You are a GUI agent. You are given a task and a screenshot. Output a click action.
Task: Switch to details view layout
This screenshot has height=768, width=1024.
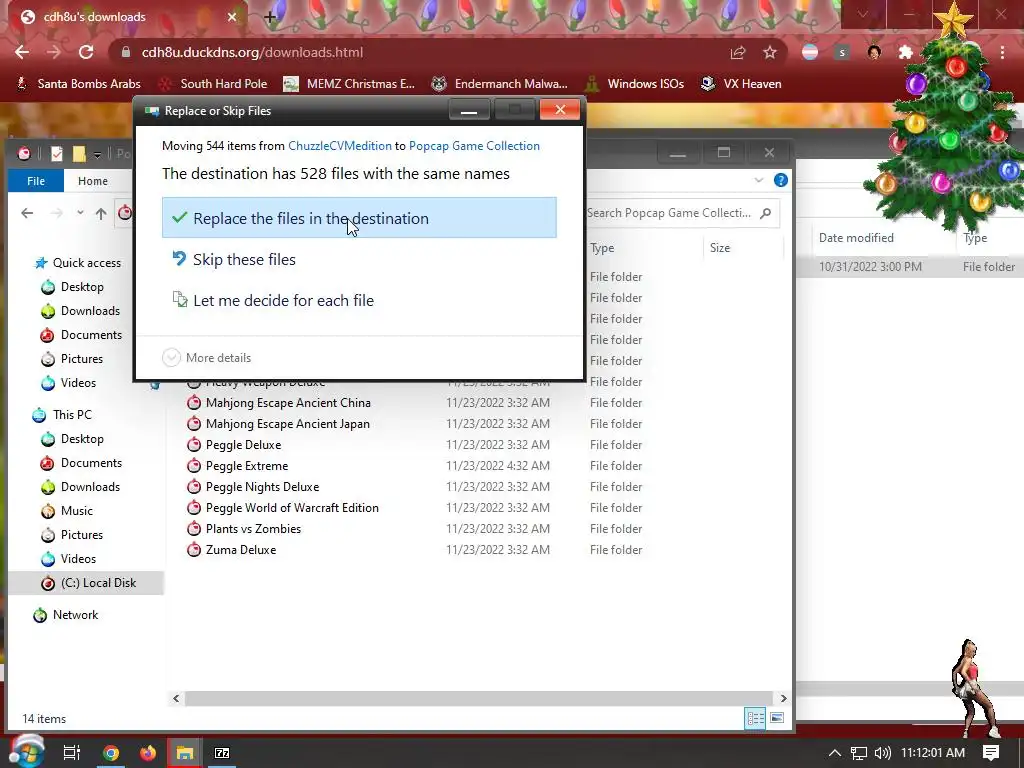click(x=756, y=718)
